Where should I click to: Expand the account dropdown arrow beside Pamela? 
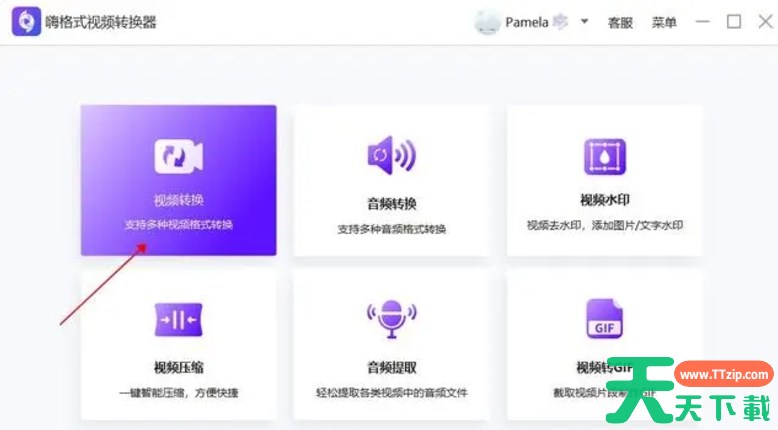584,21
